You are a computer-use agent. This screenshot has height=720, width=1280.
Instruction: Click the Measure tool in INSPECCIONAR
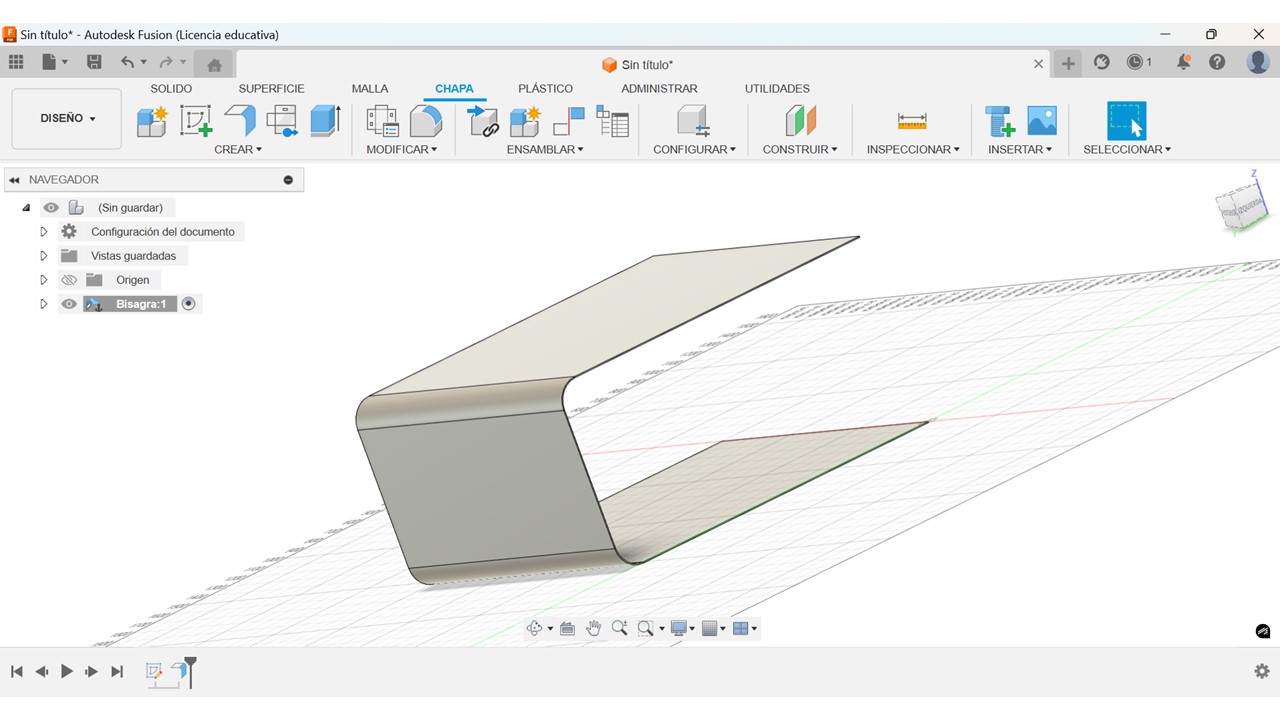pyautogui.click(x=912, y=121)
